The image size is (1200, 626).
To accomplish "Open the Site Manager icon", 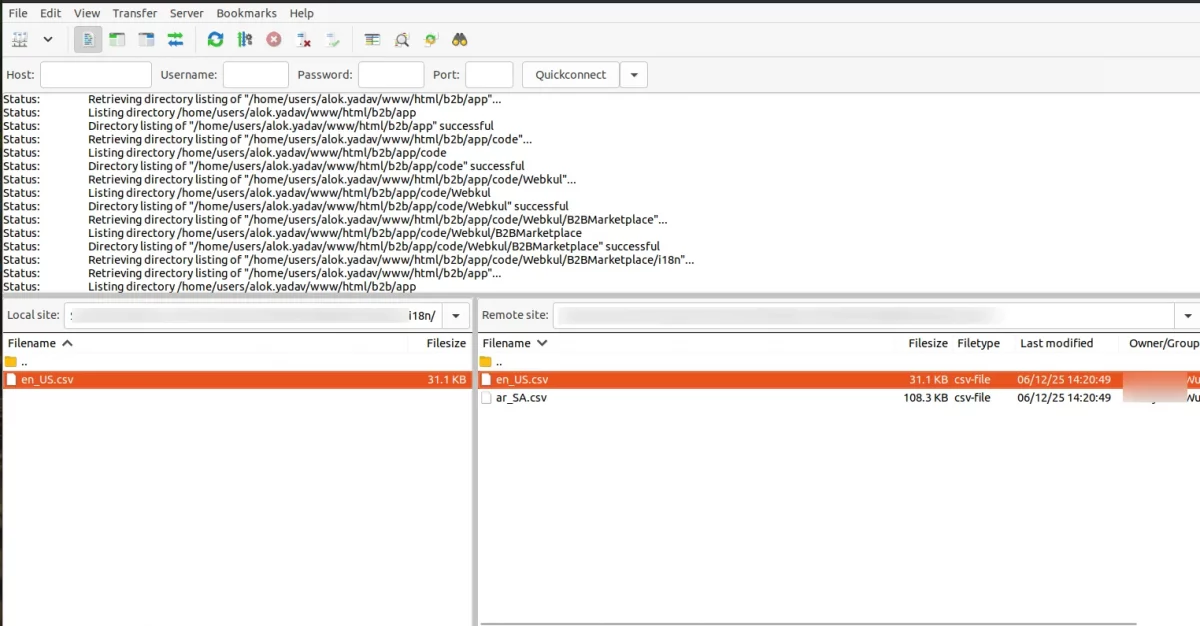I will (20, 40).
